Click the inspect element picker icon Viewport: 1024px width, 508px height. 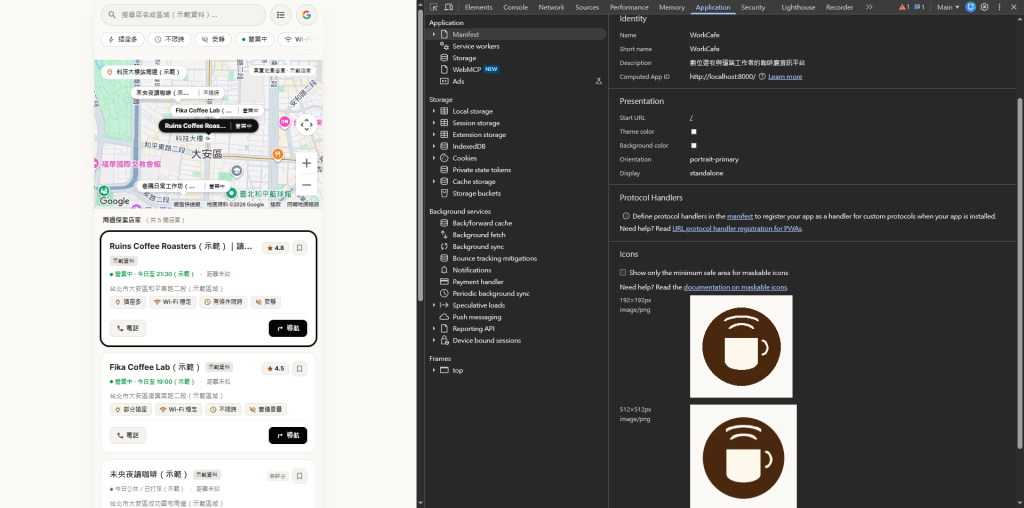434,7
